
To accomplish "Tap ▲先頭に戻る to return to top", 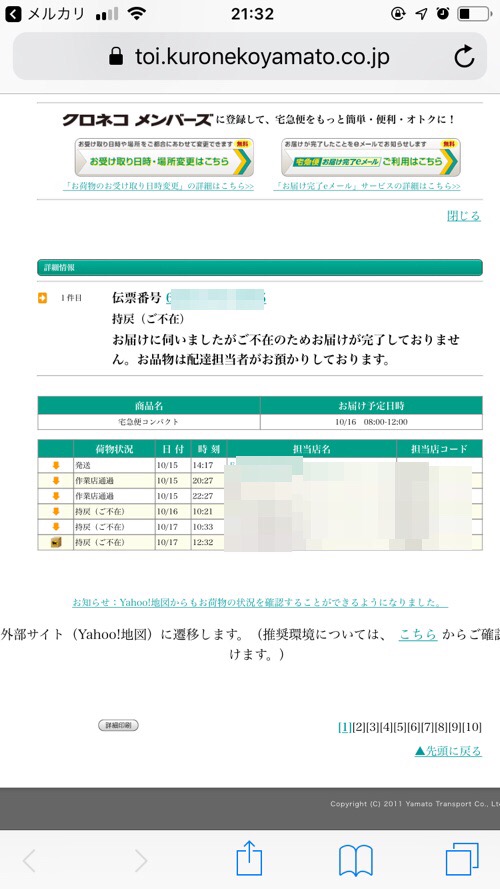I will [448, 751].
